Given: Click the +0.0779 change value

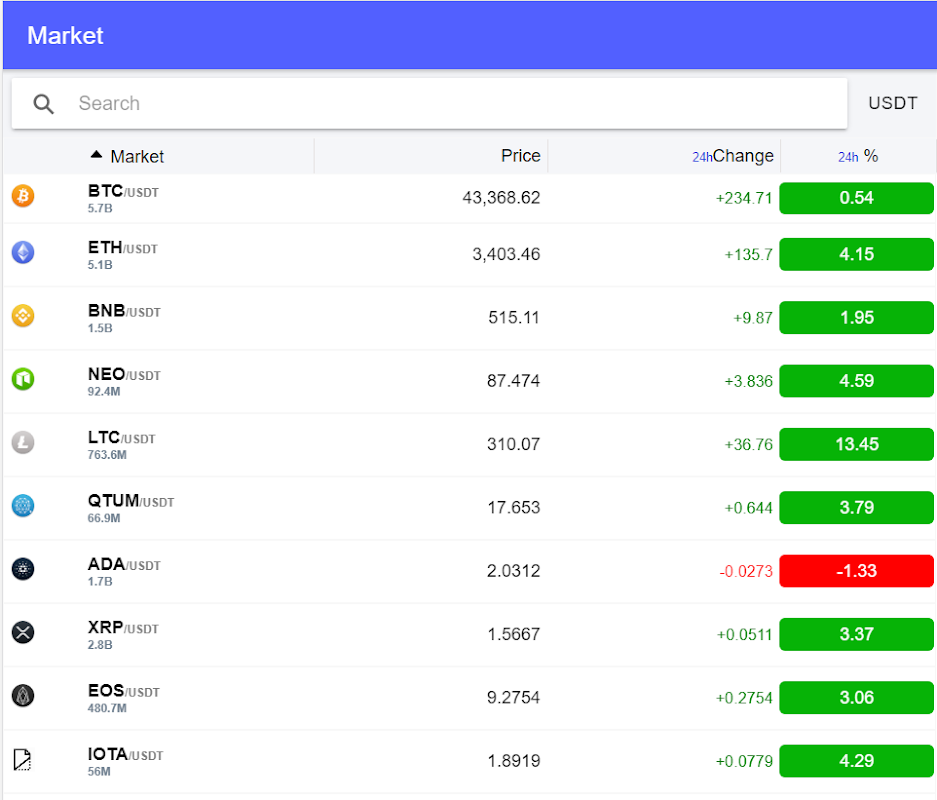Looking at the screenshot, I should 744,761.
